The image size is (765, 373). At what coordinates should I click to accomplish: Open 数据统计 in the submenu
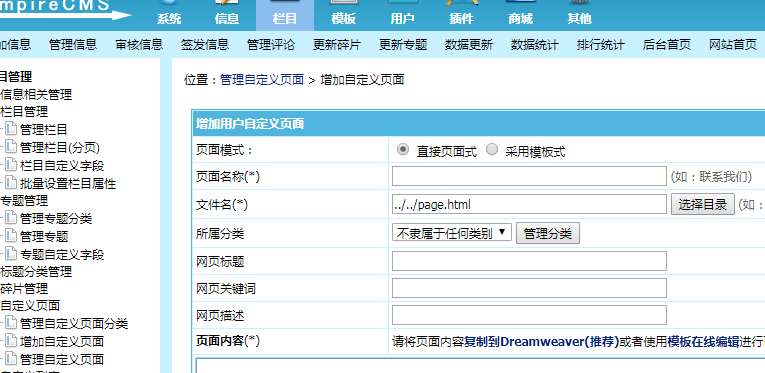pos(535,45)
